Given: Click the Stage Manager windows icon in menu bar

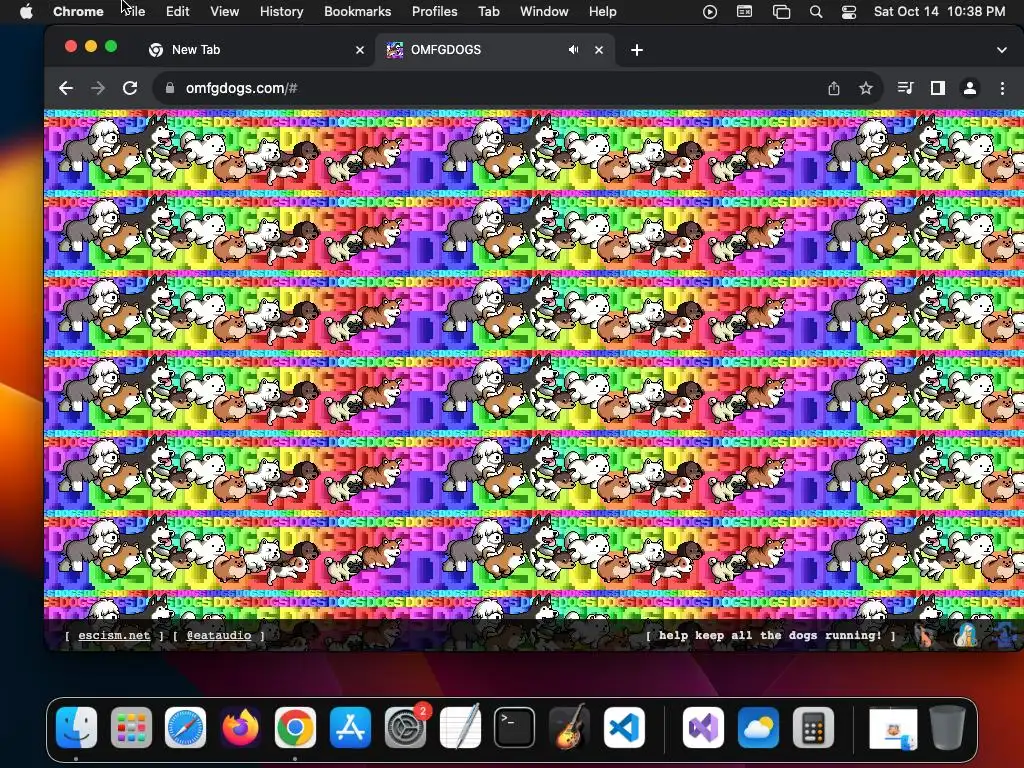Looking at the screenshot, I should click(781, 11).
